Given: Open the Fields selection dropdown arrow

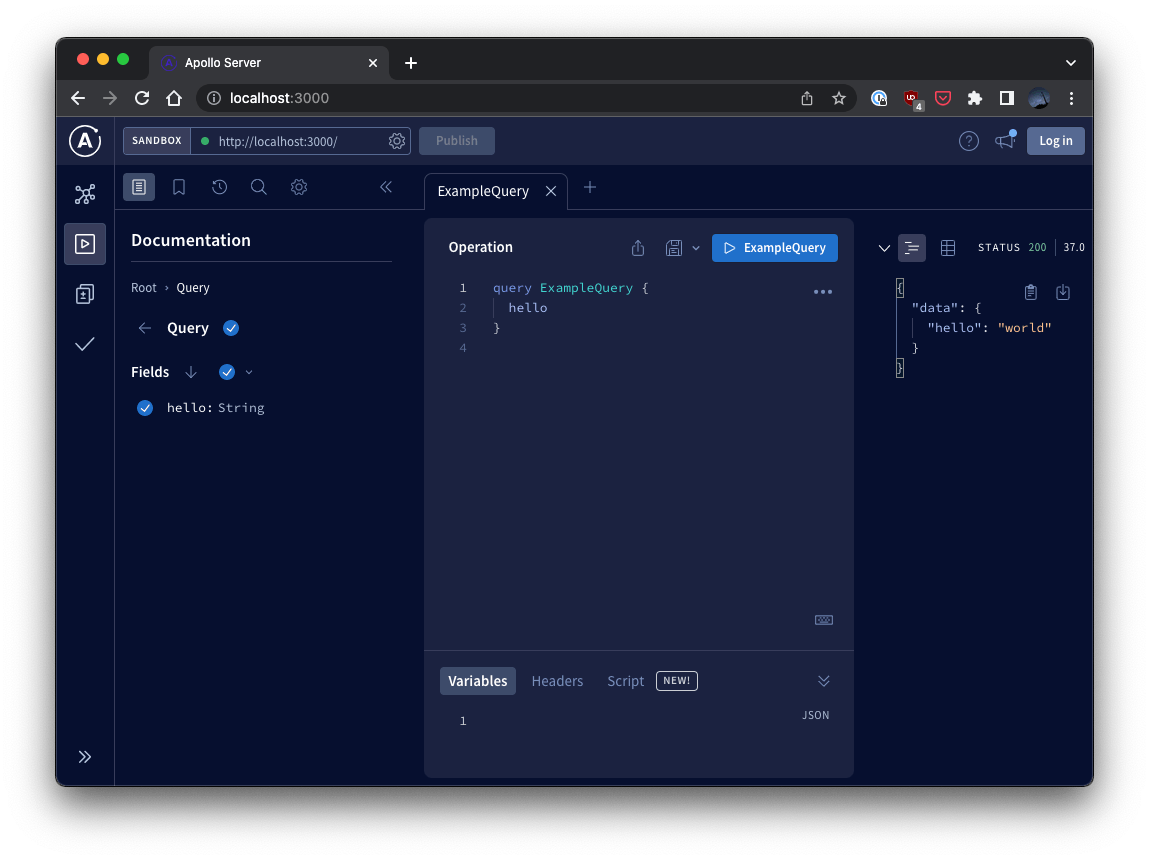Looking at the screenshot, I should (x=249, y=372).
